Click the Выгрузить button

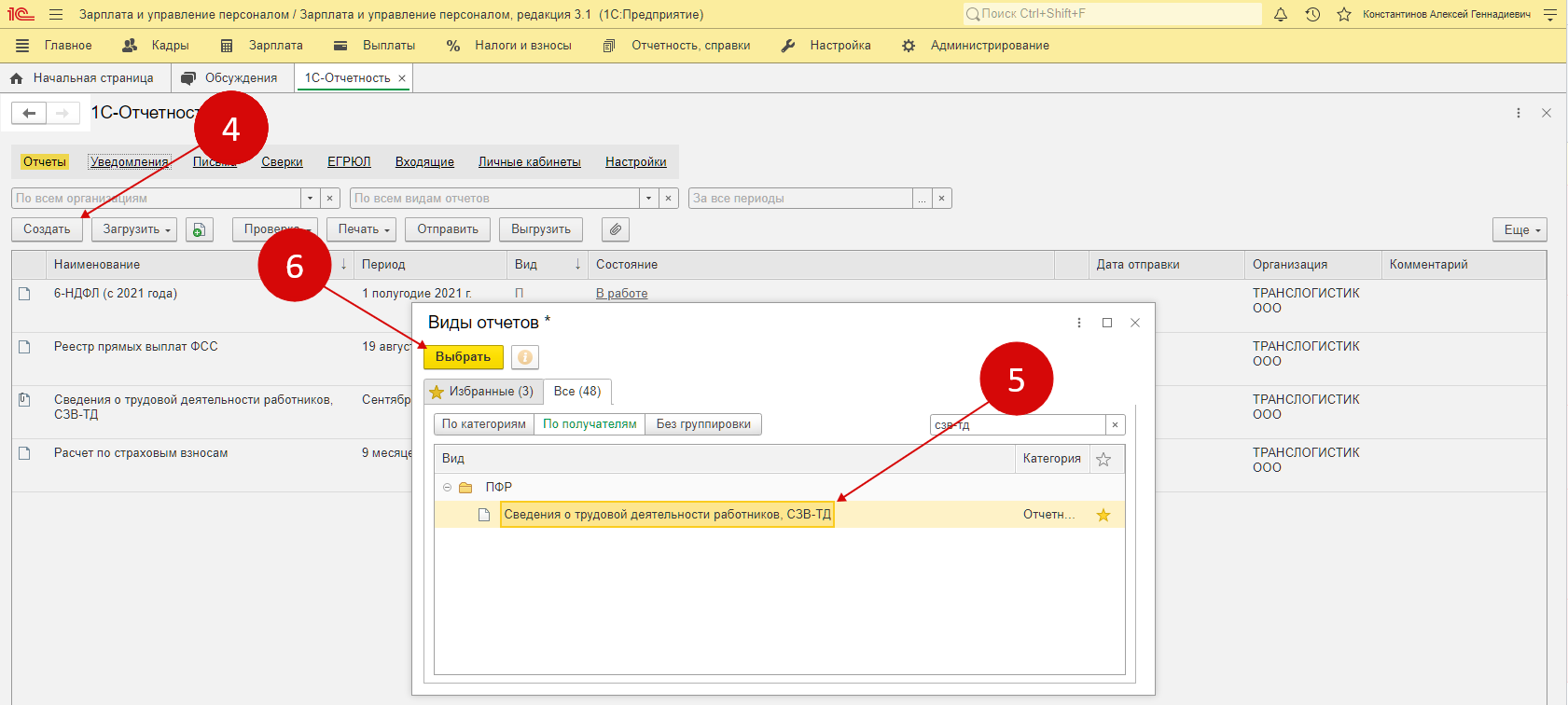[x=541, y=229]
